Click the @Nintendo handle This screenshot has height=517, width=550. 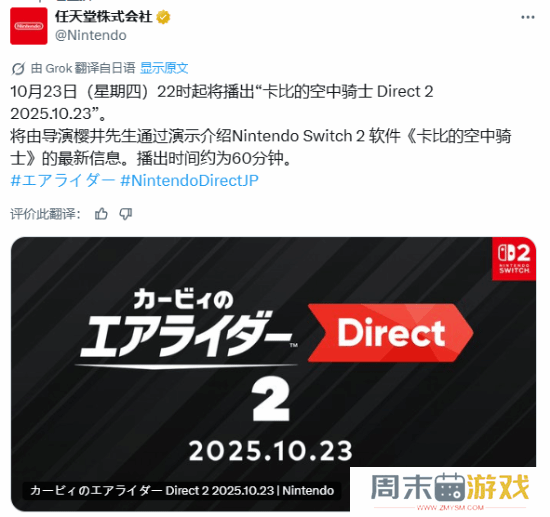tap(91, 35)
